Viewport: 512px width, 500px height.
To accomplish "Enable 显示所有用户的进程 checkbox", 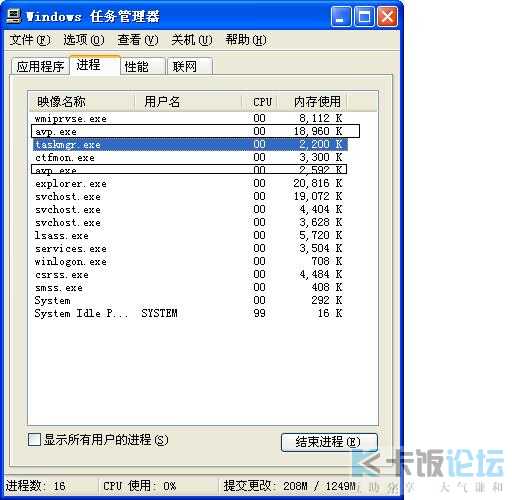I will coord(34,440).
